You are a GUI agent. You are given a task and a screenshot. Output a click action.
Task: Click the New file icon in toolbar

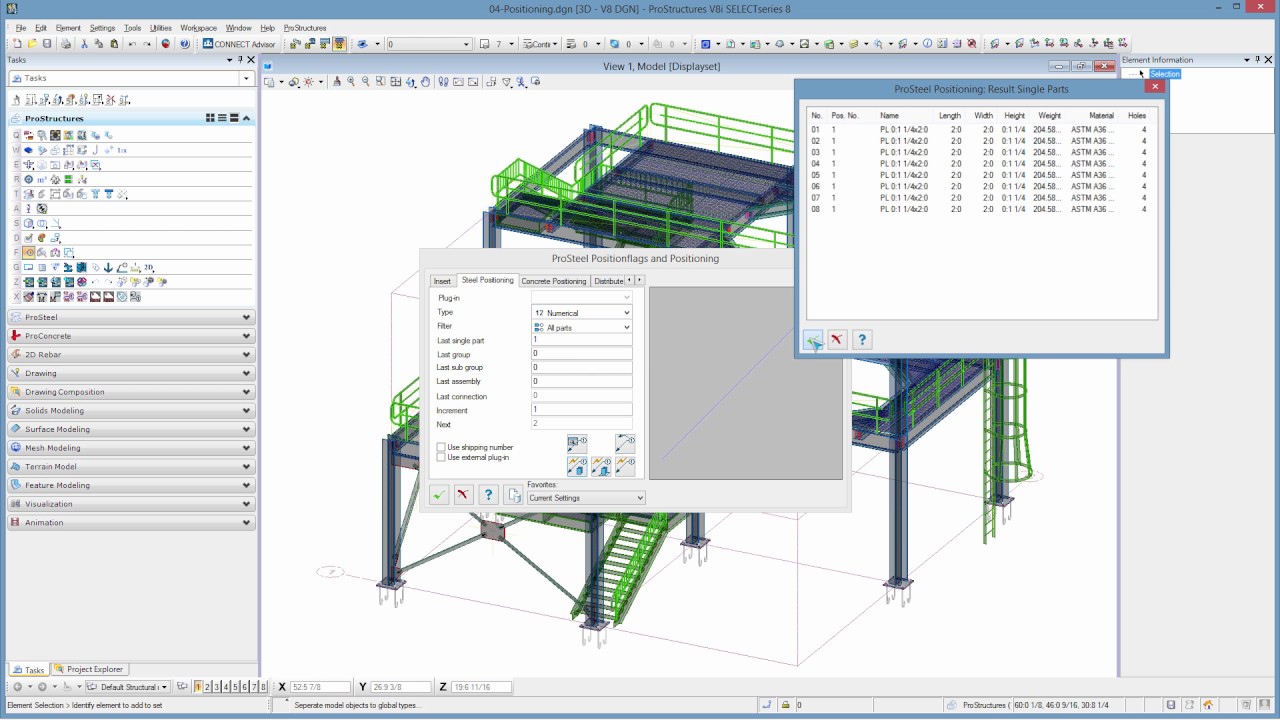coord(18,44)
